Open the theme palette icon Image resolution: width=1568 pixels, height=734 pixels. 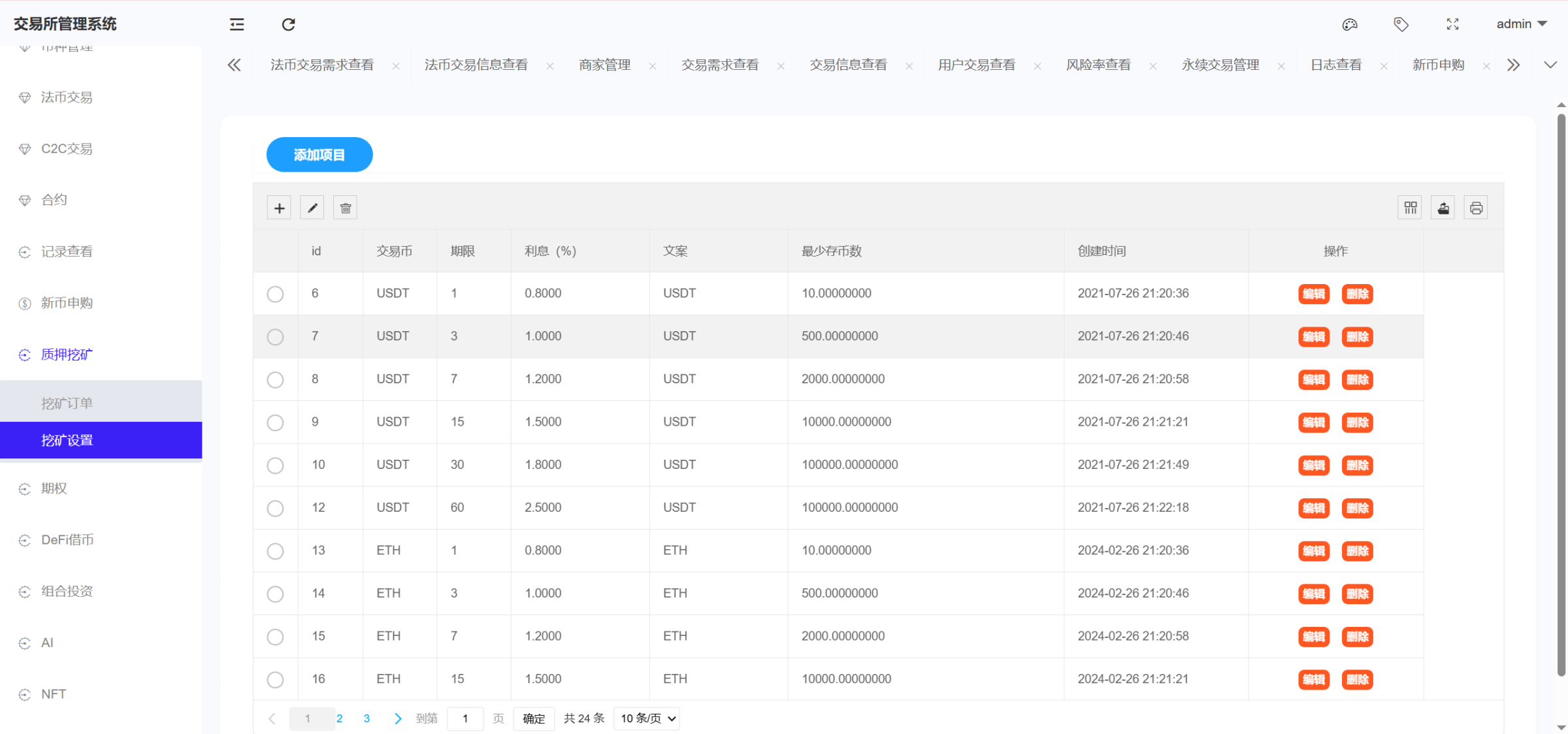(1350, 24)
